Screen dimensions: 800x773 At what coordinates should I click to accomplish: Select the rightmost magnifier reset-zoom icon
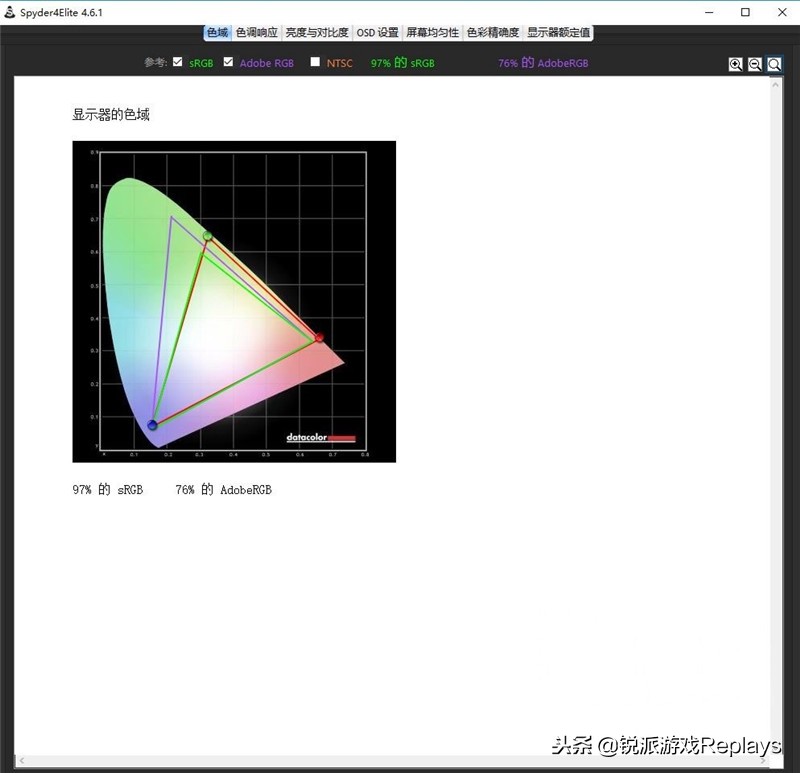(774, 64)
